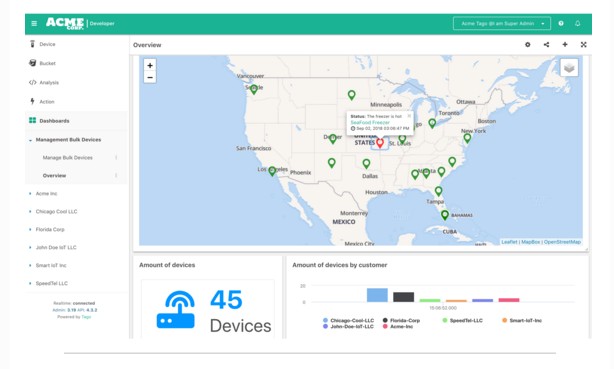Expand the Smart IoT Inc group

(30, 266)
